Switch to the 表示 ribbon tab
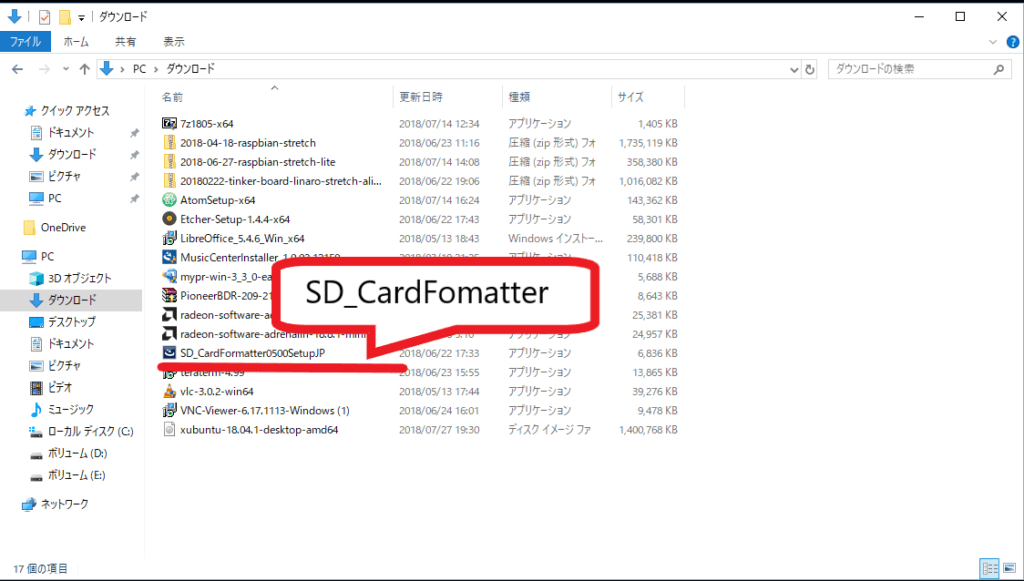Viewport: 1024px width, 581px height. point(173,42)
